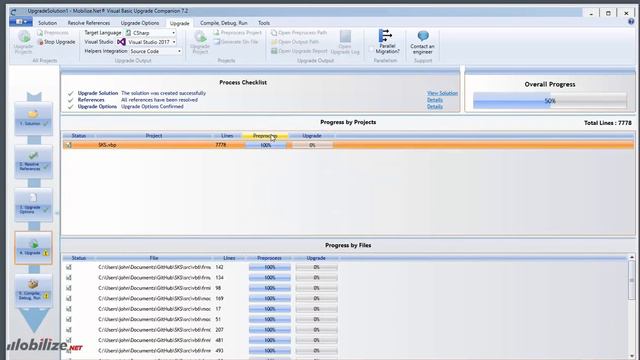This screenshot has width=640, height=360.
Task: Click Generate Sln File icon
Action: 217,42
